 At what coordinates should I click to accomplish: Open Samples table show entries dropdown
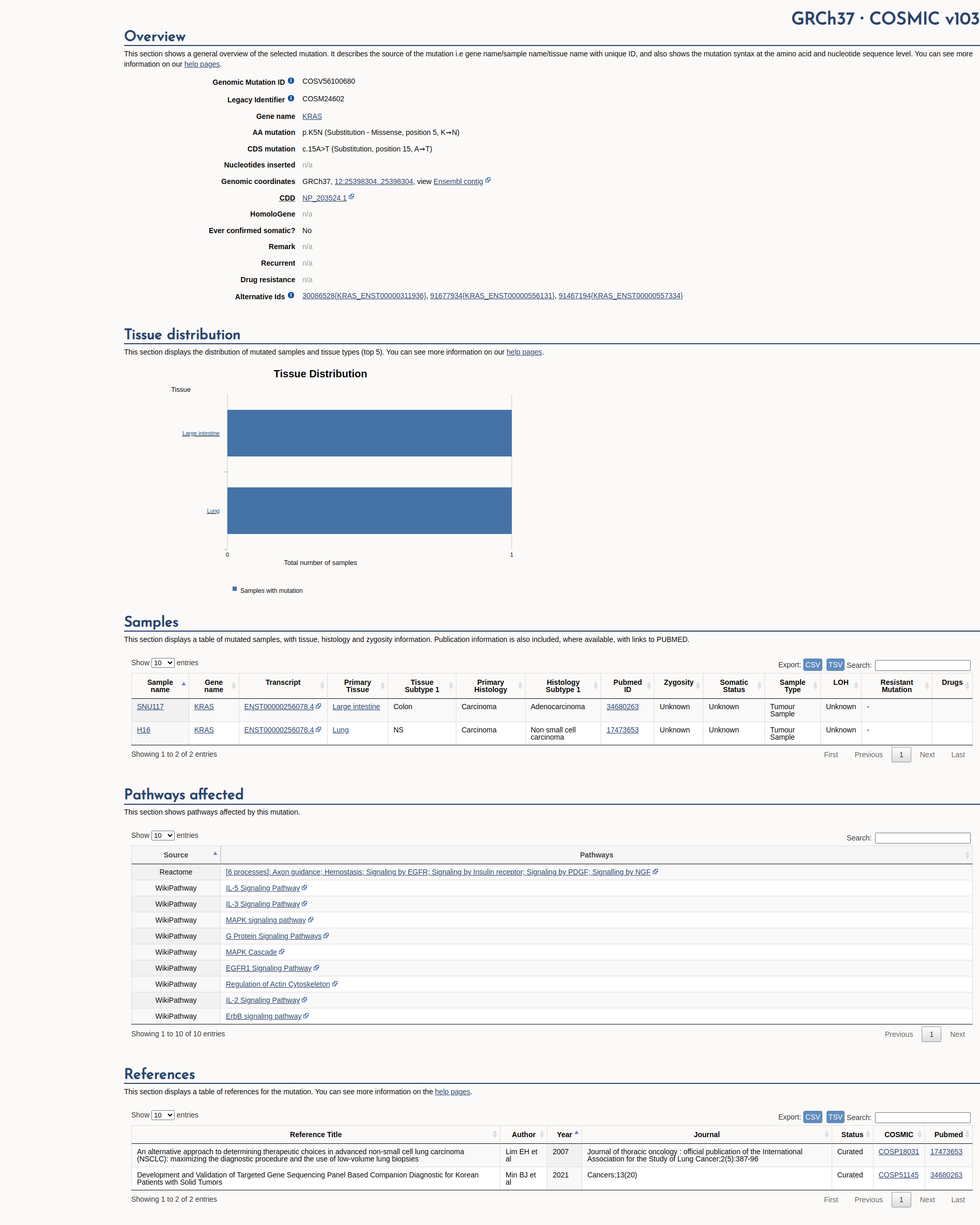pyautogui.click(x=163, y=663)
